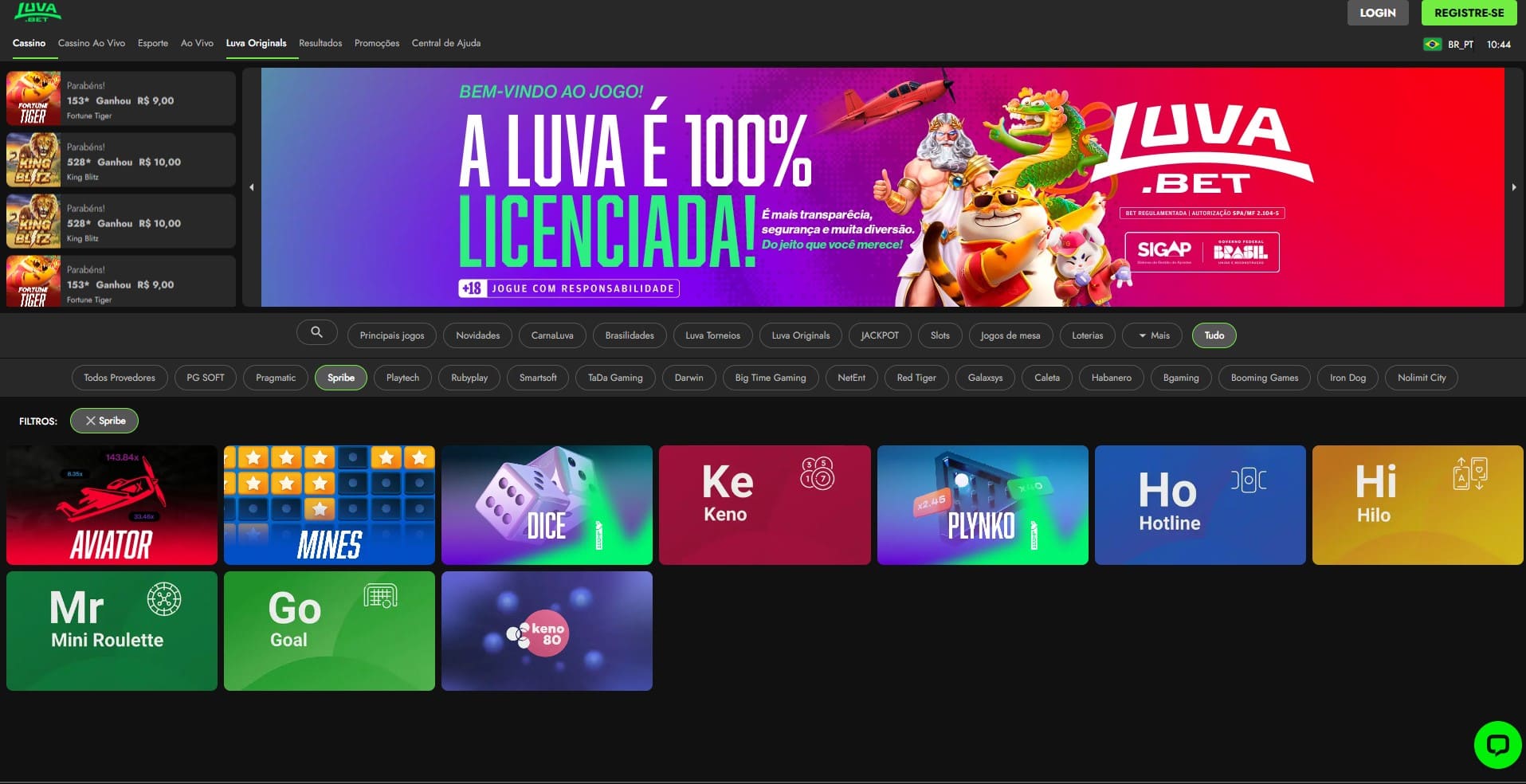Open Cassino Ao Vivo tab

(x=92, y=43)
